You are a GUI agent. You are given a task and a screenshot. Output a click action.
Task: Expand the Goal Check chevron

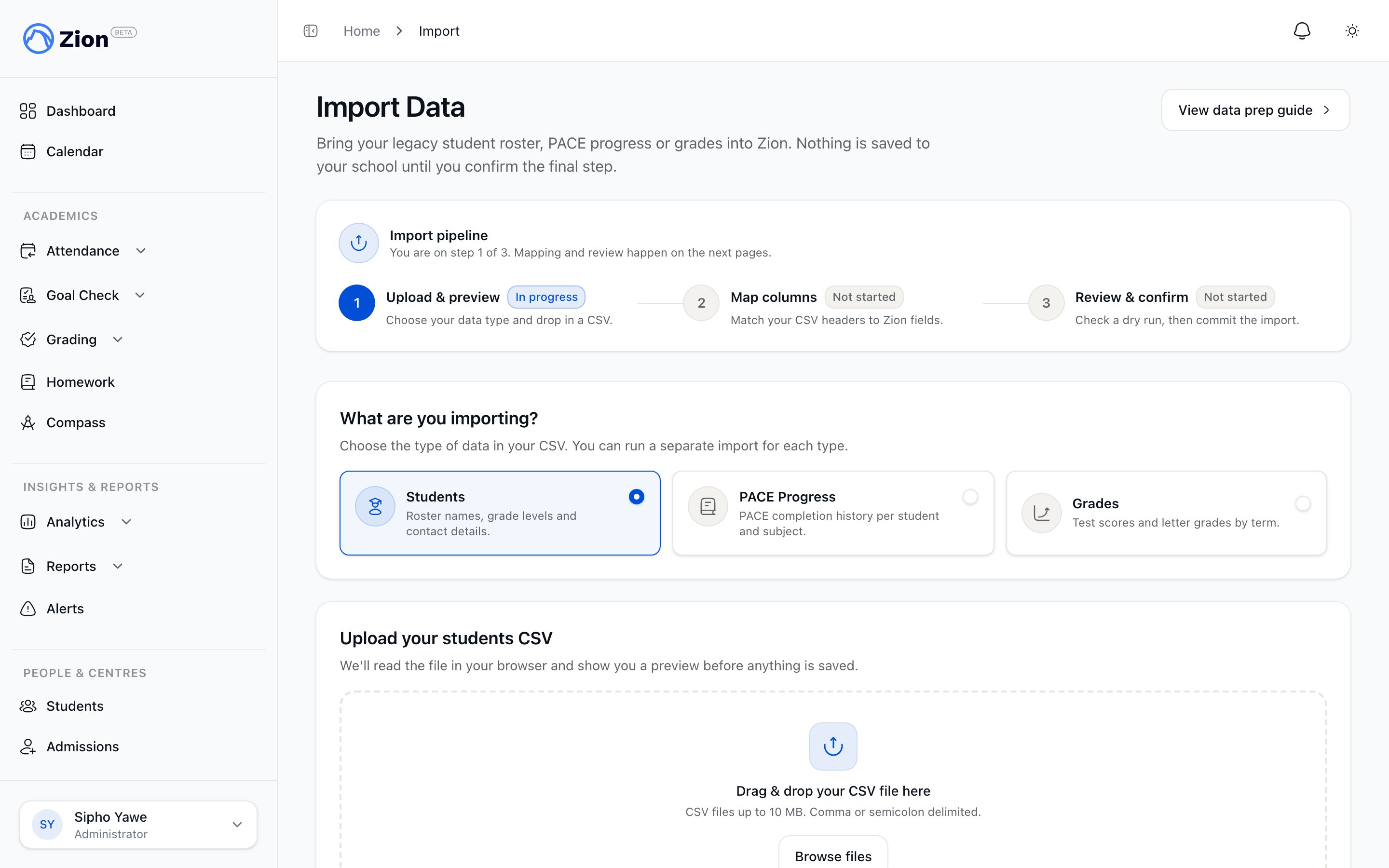click(x=140, y=295)
